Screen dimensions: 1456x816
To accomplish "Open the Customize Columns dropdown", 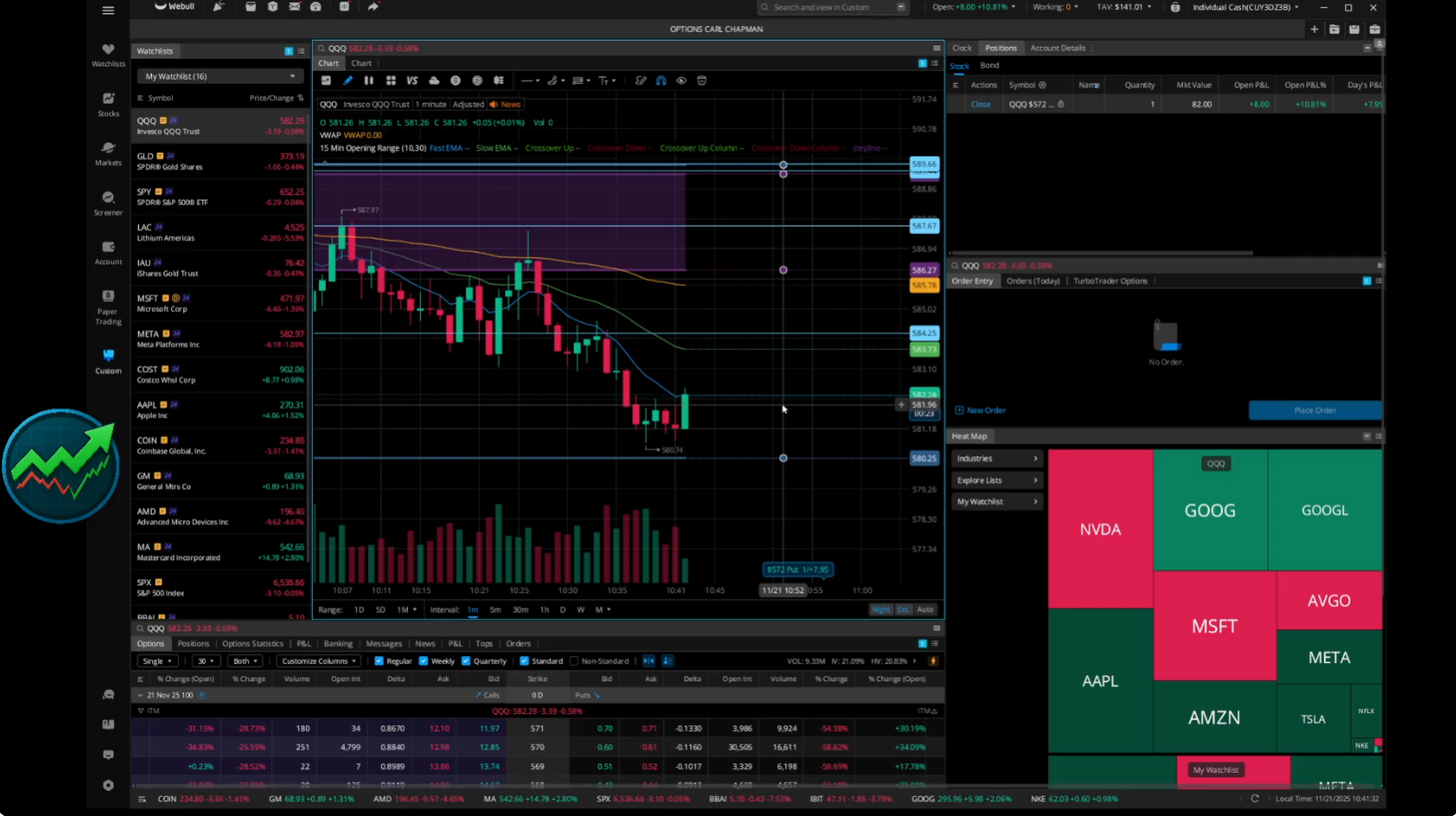I will (318, 660).
